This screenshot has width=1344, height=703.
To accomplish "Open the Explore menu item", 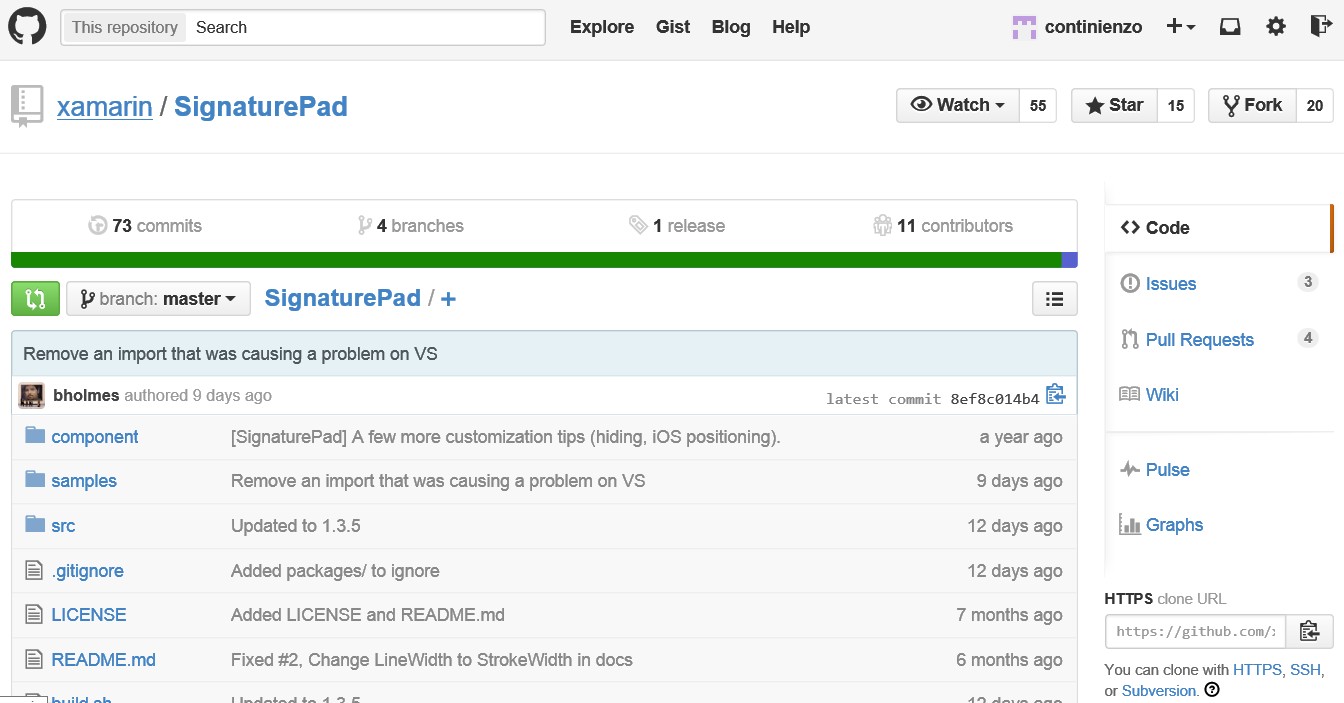I will pyautogui.click(x=602, y=27).
